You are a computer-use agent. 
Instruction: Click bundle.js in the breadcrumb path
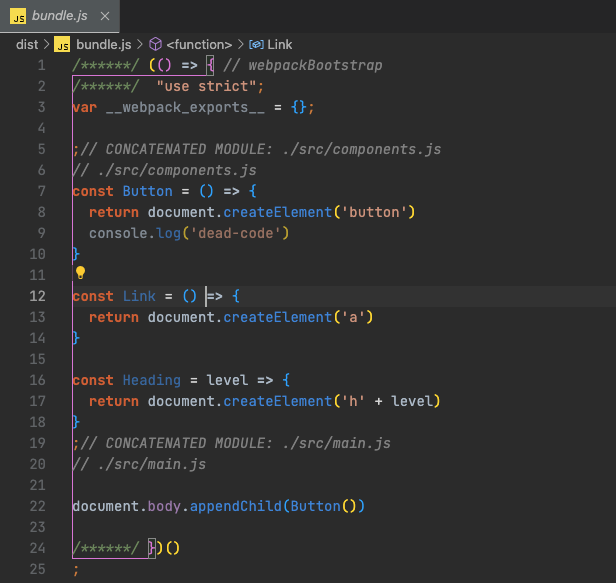tap(104, 44)
